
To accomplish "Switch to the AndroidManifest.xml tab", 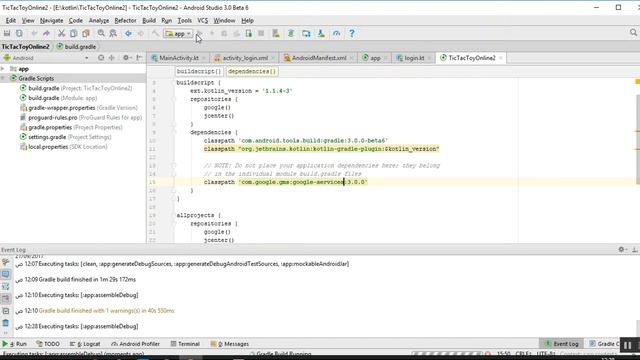I will coord(319,58).
